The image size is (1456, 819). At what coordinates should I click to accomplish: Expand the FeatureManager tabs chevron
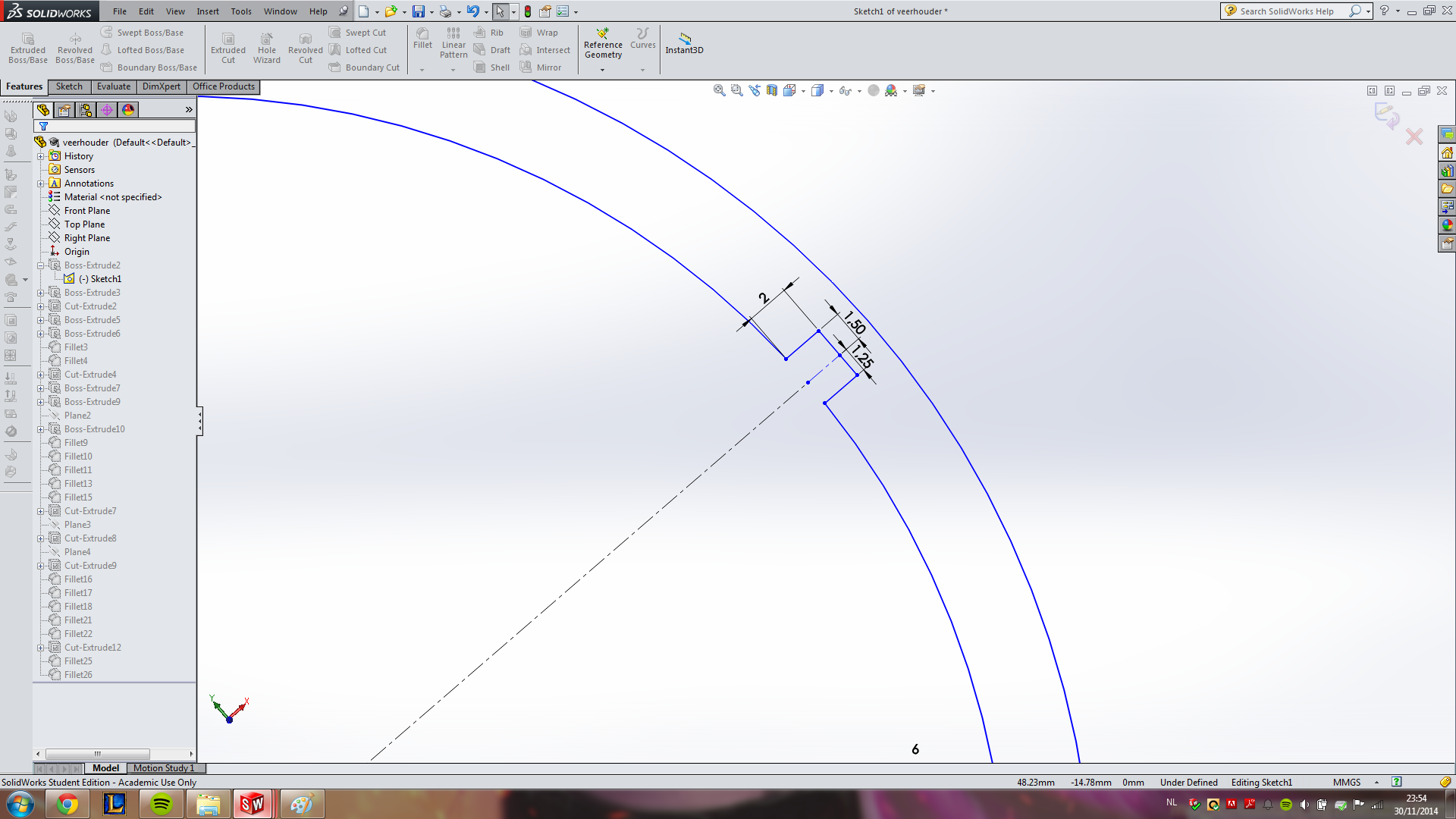coord(189,110)
